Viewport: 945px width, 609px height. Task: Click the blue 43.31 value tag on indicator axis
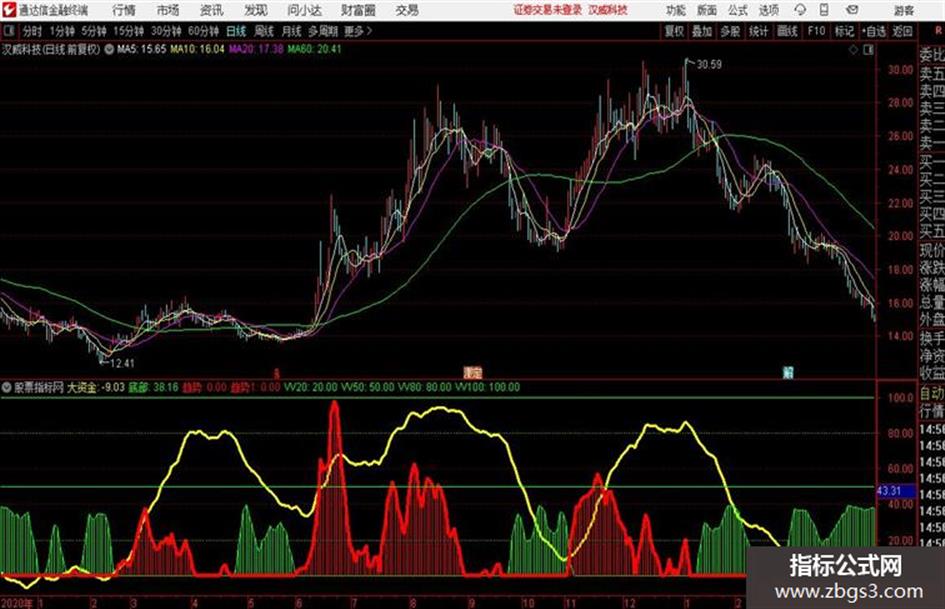(x=896, y=491)
